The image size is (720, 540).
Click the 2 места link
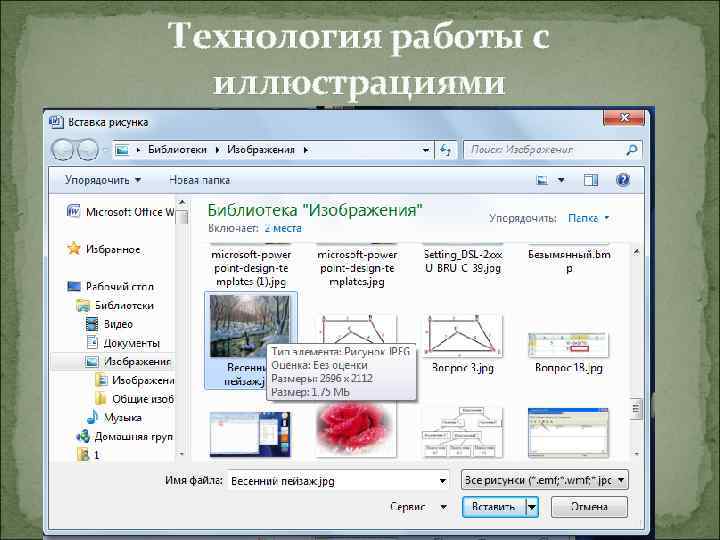click(x=283, y=228)
